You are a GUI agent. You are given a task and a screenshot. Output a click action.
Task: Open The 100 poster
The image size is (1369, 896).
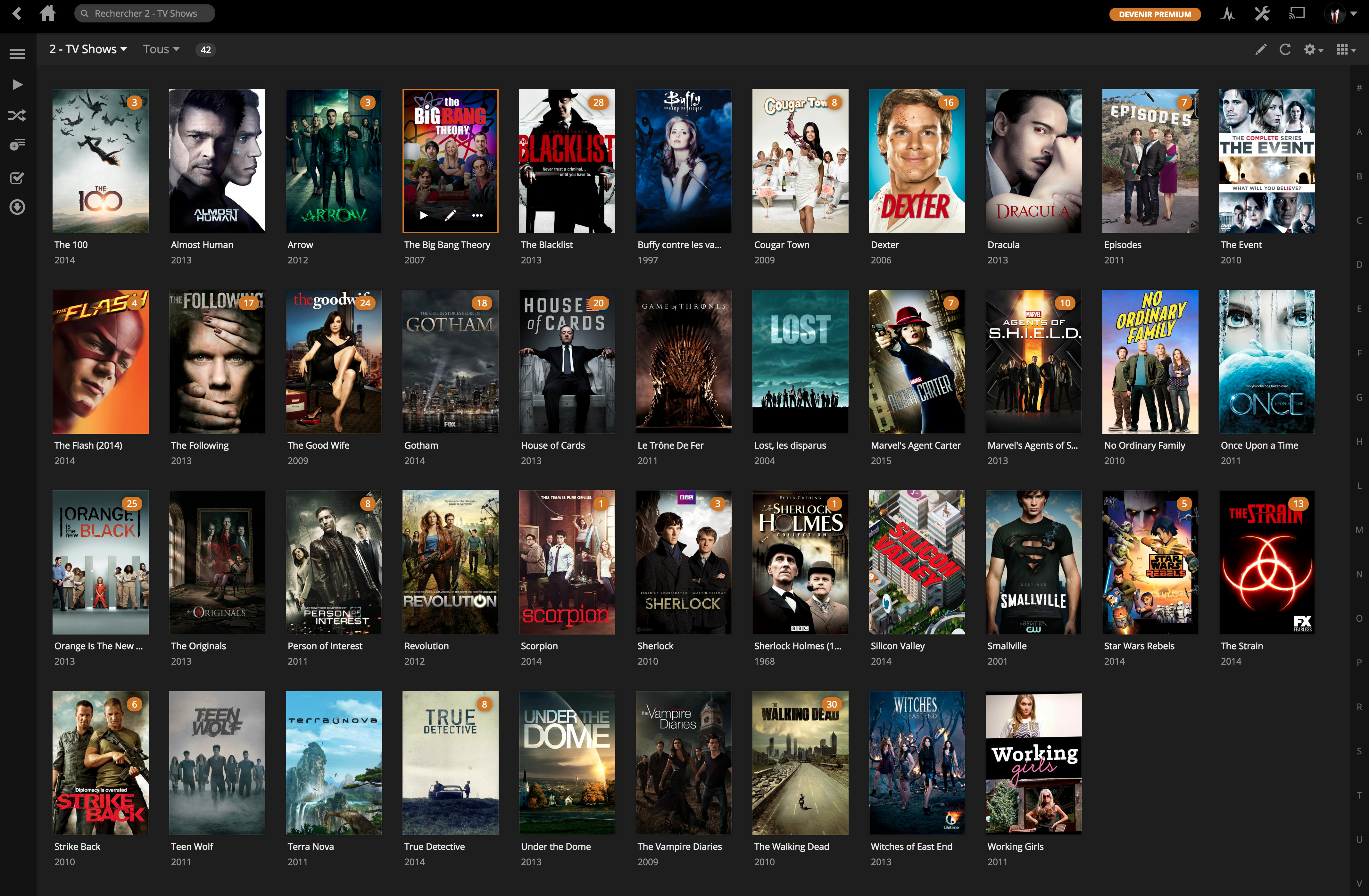[x=100, y=161]
